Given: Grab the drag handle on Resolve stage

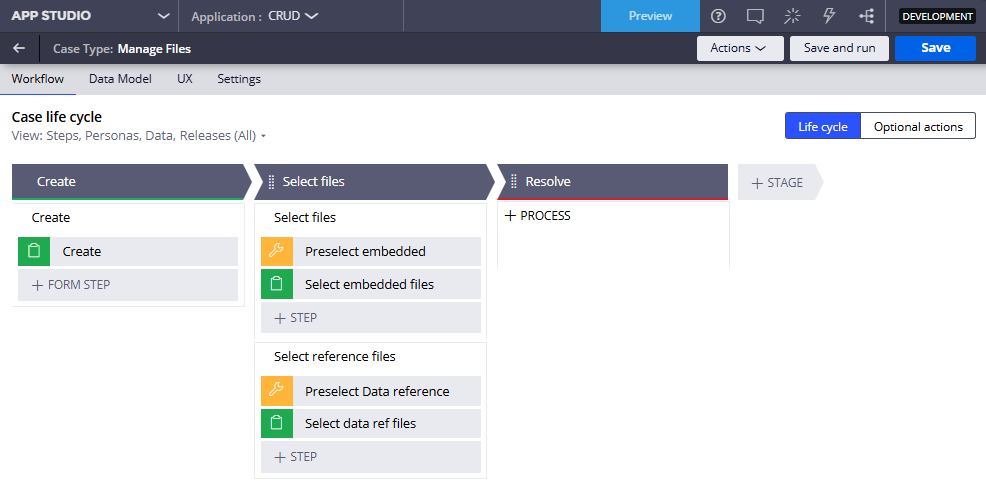Looking at the screenshot, I should pos(514,182).
